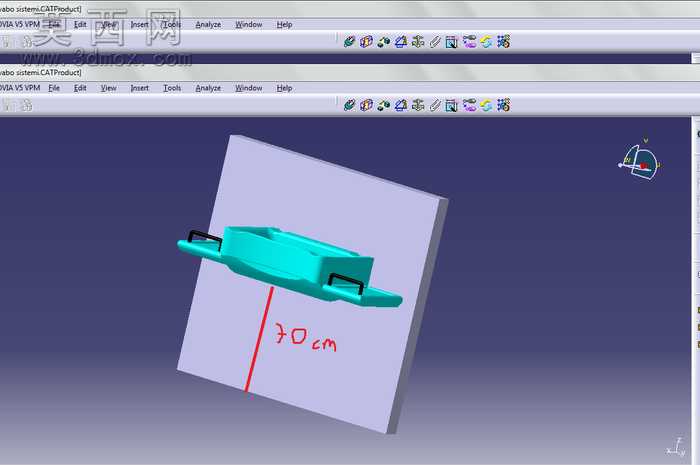Open the Tools menu in the lower window

coord(172,88)
